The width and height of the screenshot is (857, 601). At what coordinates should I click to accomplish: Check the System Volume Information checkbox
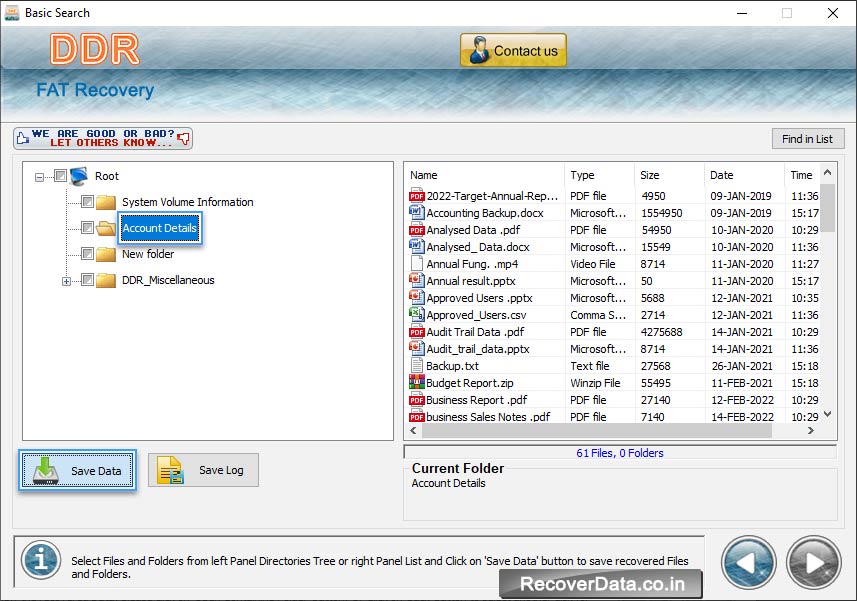tap(87, 202)
